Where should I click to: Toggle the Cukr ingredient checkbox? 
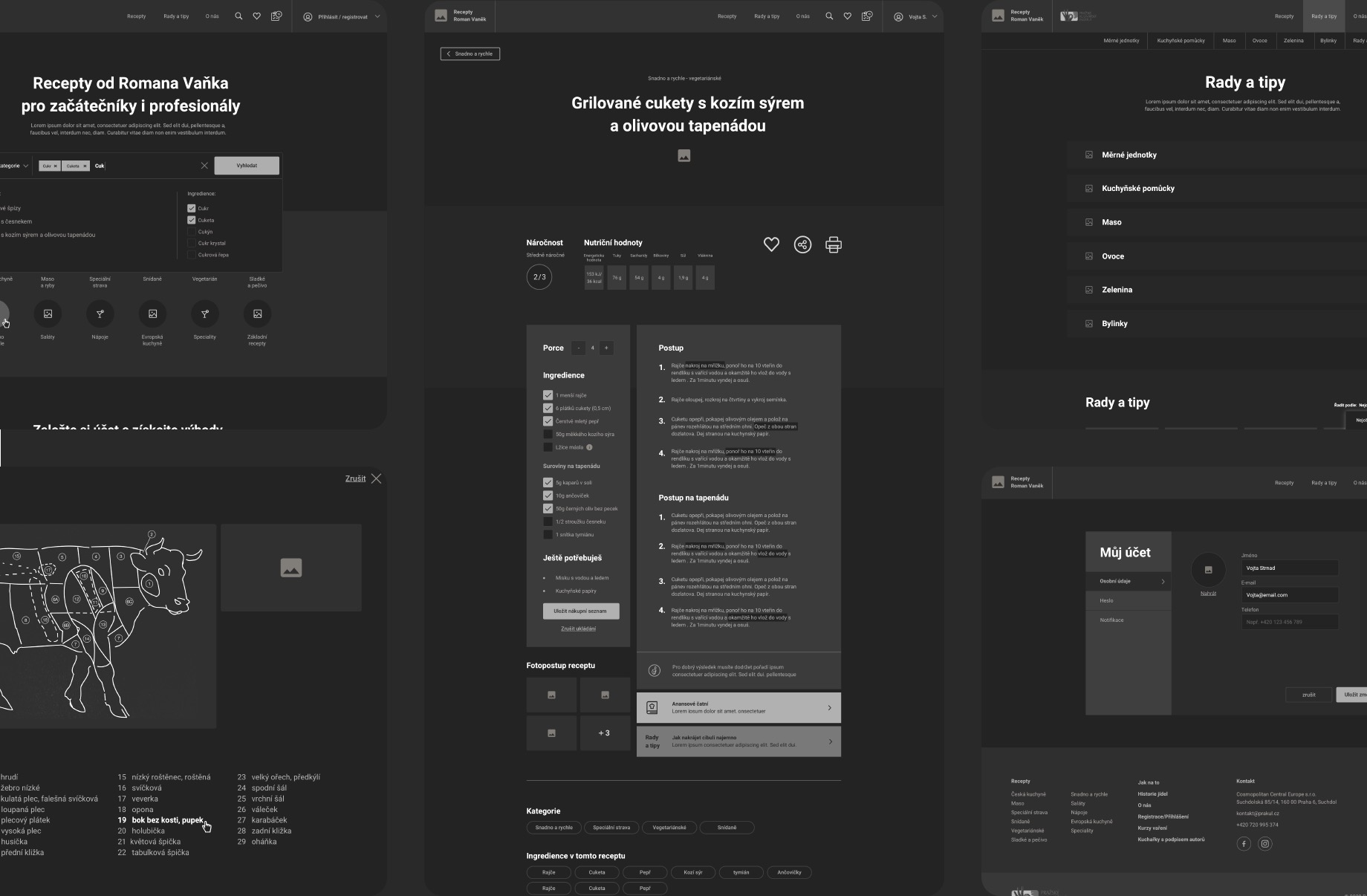[191, 208]
